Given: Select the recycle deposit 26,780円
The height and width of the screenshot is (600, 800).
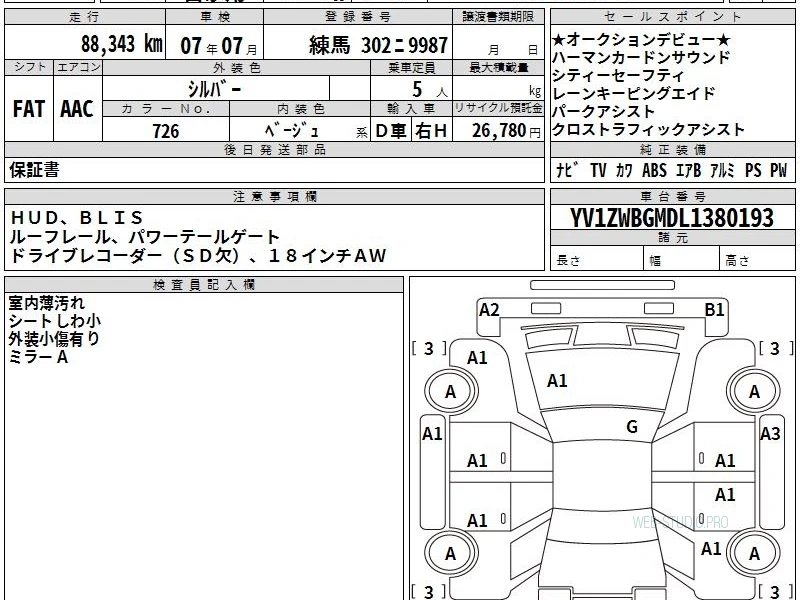Looking at the screenshot, I should click(506, 131).
